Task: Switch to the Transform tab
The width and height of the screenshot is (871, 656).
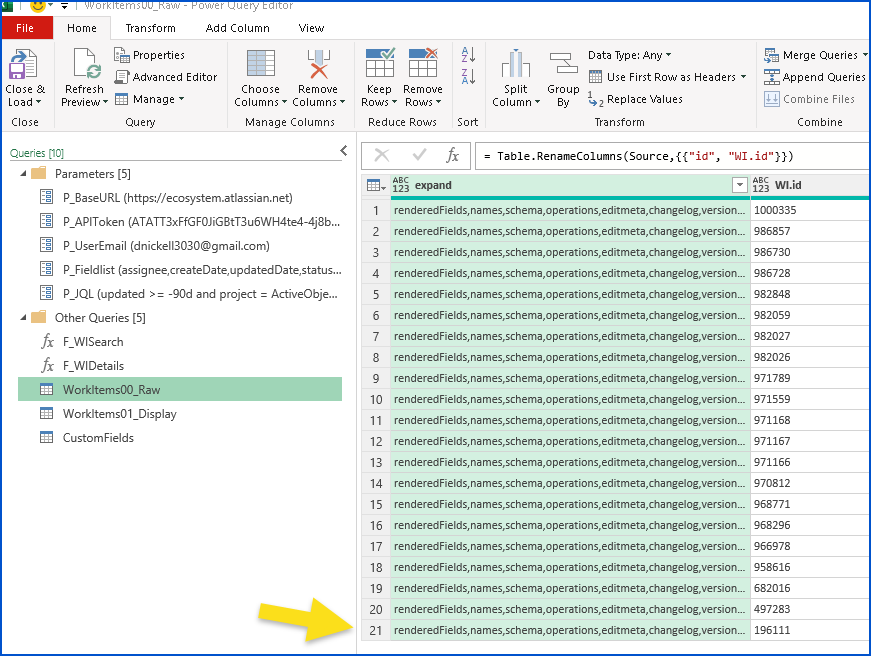Action: (150, 28)
